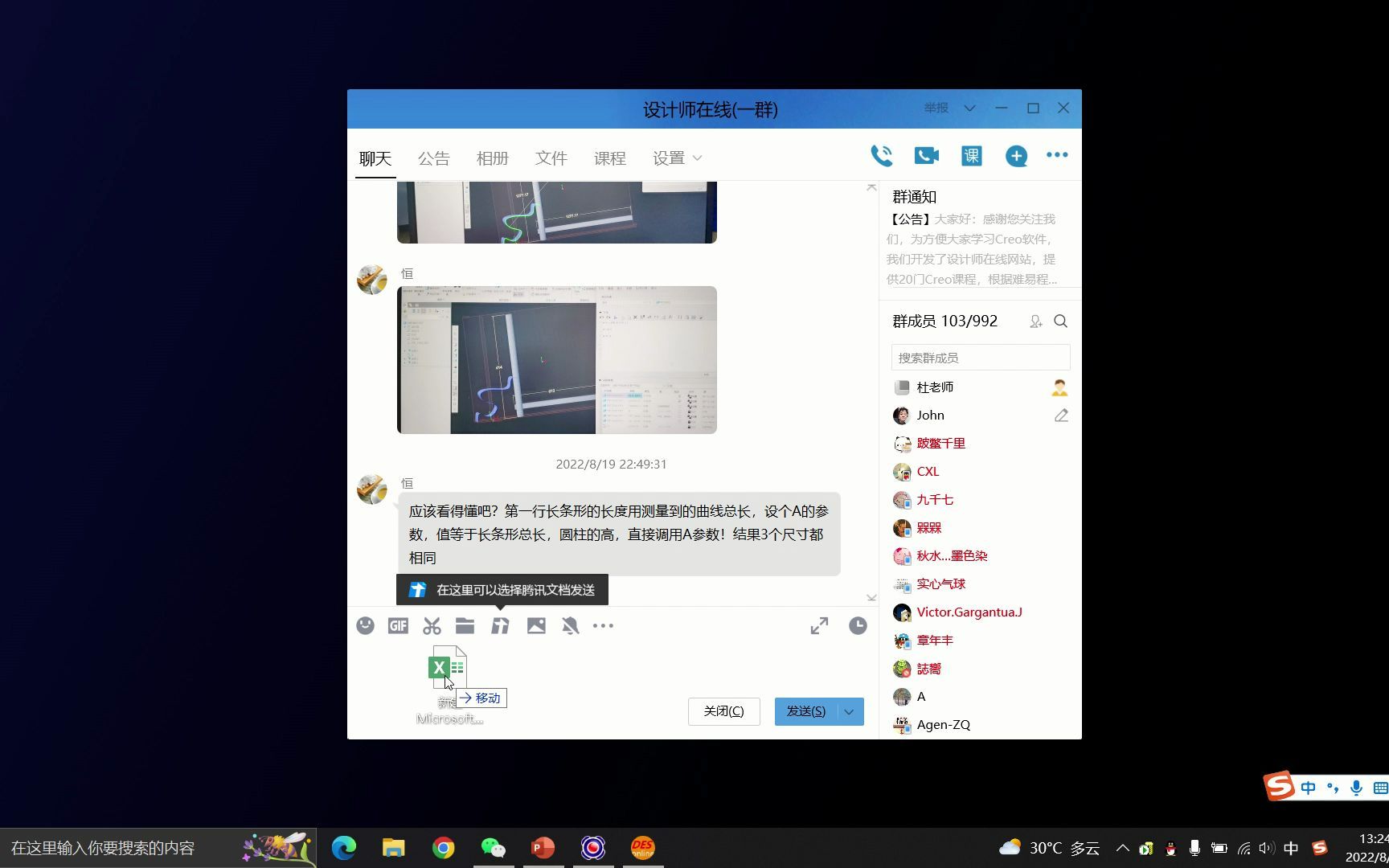The width and height of the screenshot is (1389, 868).
Task: Click the 发送(S) button
Action: [807, 711]
